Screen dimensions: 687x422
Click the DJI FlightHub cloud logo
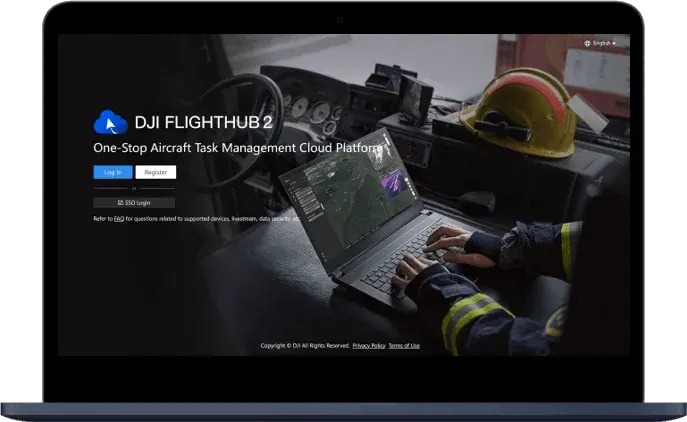point(110,122)
